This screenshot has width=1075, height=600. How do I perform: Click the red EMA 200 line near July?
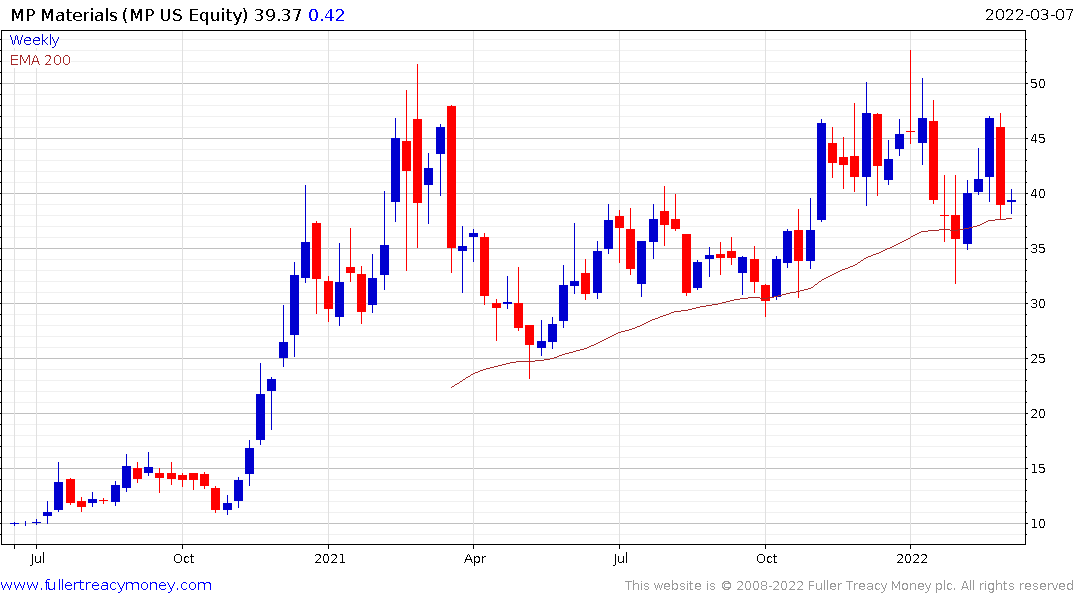coord(620,333)
